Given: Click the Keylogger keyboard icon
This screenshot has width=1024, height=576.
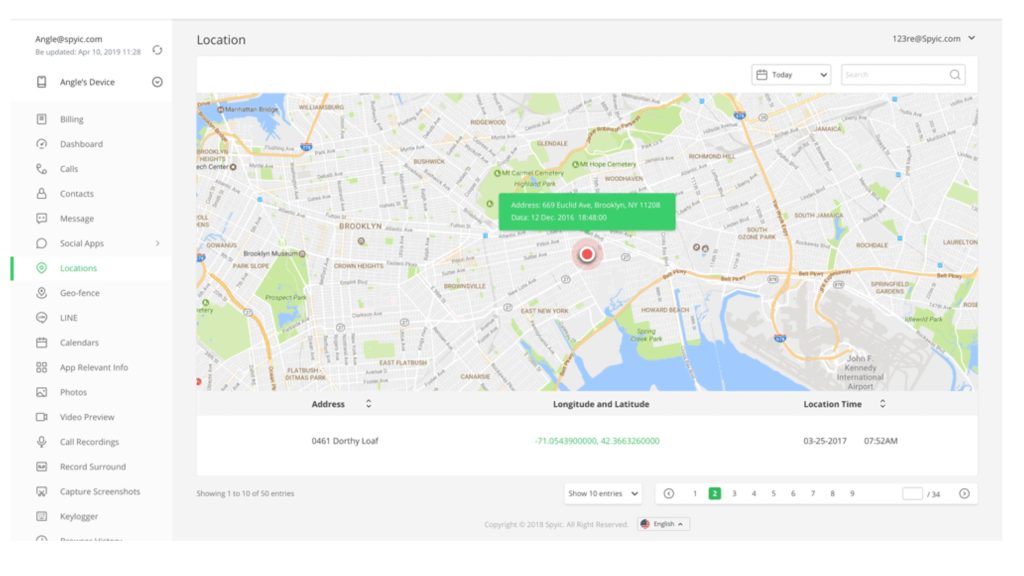Looking at the screenshot, I should coord(42,516).
